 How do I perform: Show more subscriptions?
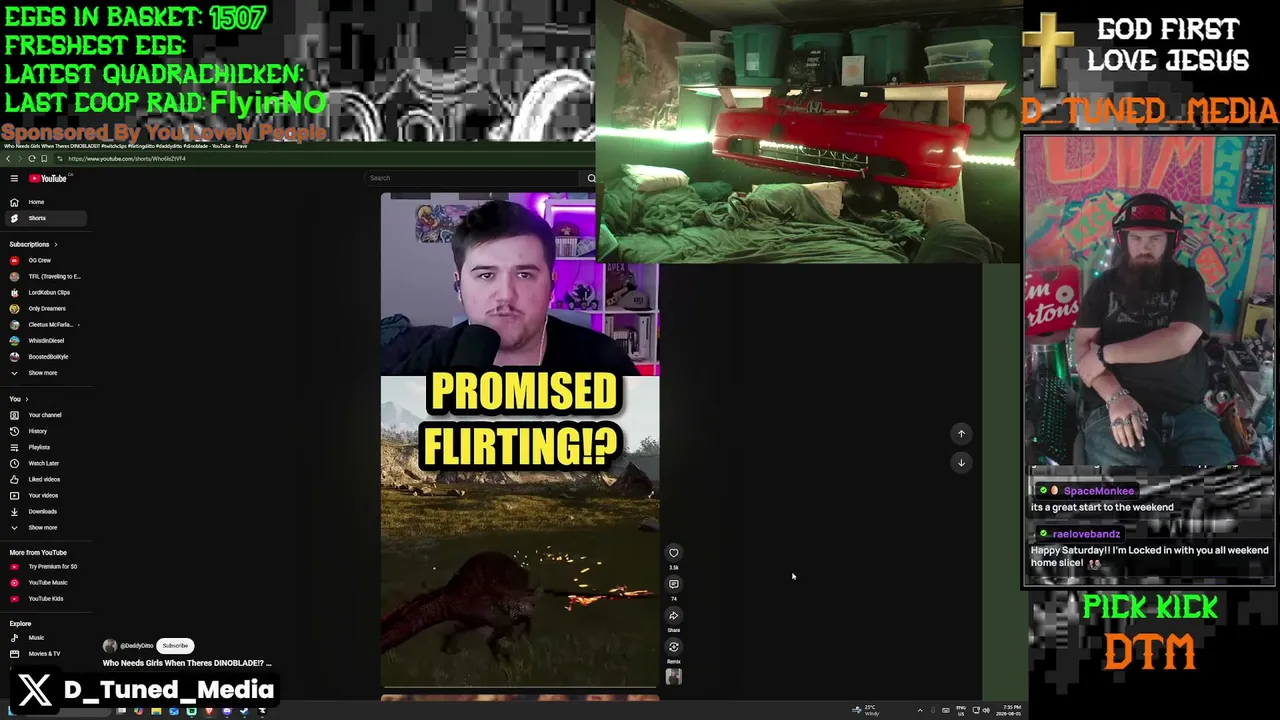[x=45, y=373]
